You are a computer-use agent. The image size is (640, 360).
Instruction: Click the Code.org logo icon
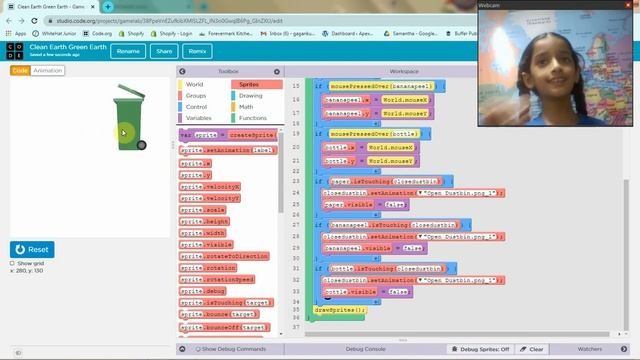click(x=15, y=51)
